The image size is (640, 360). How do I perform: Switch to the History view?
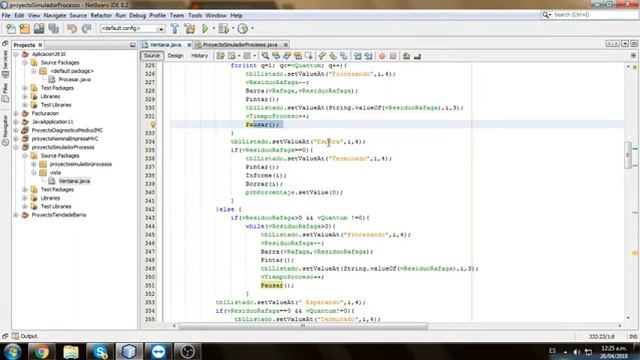click(x=200, y=56)
